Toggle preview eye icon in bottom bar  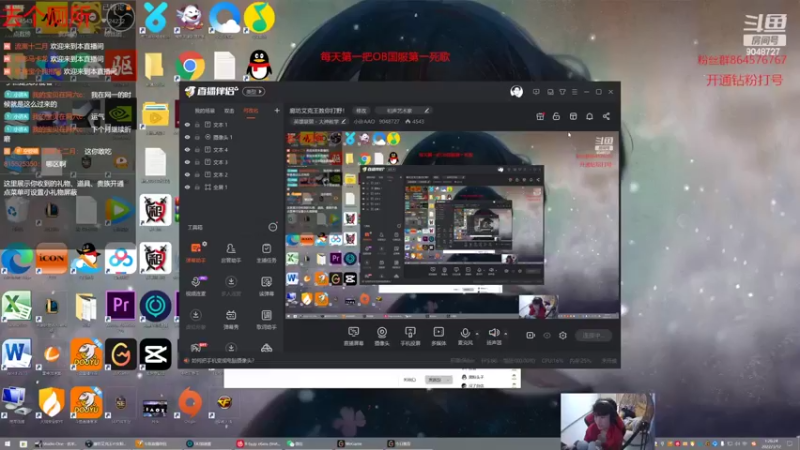tap(546, 335)
